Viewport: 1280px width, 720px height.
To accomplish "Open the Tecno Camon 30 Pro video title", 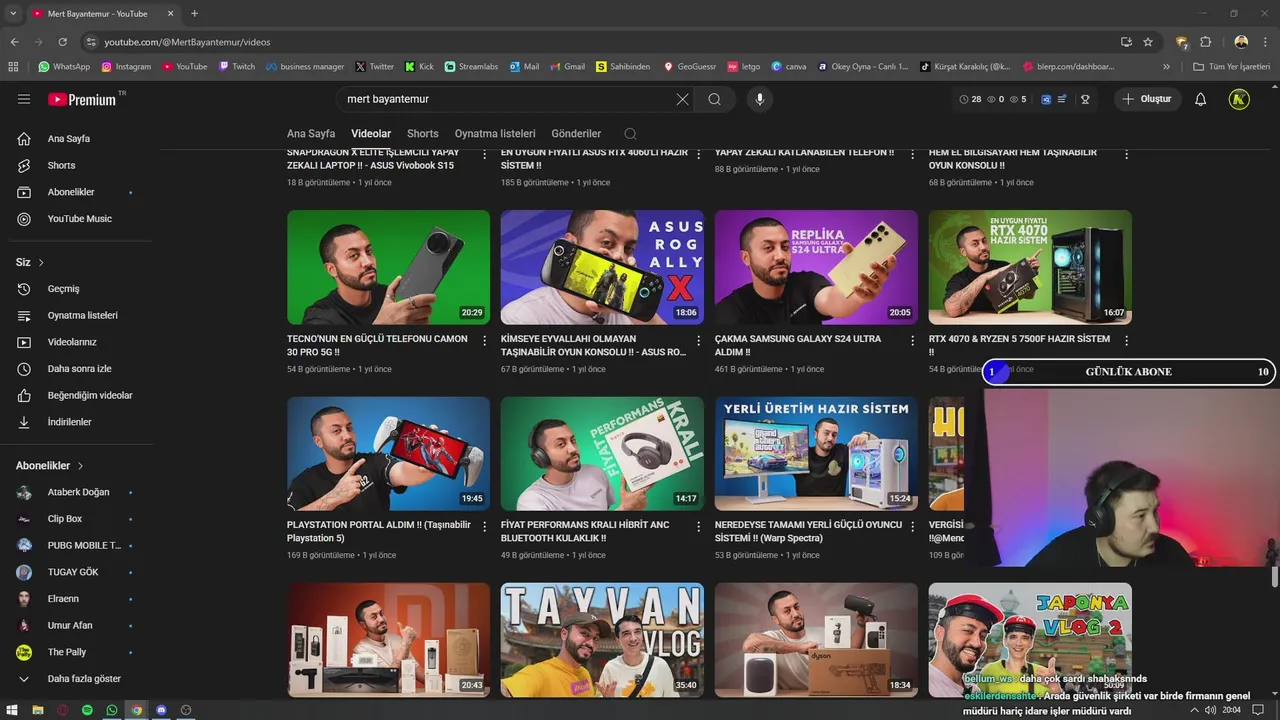I will pyautogui.click(x=377, y=345).
